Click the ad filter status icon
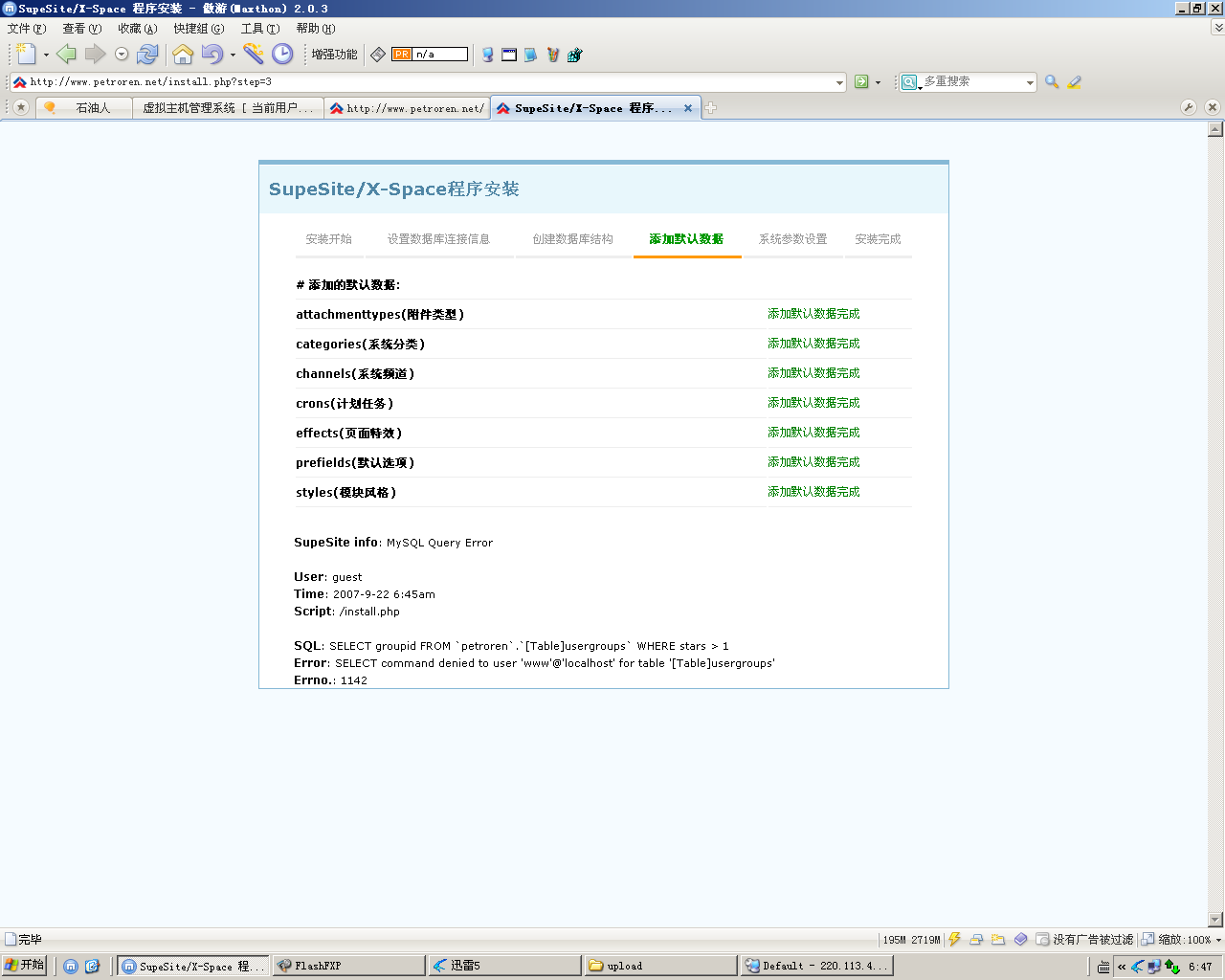The width and height of the screenshot is (1225, 980). click(x=1043, y=940)
